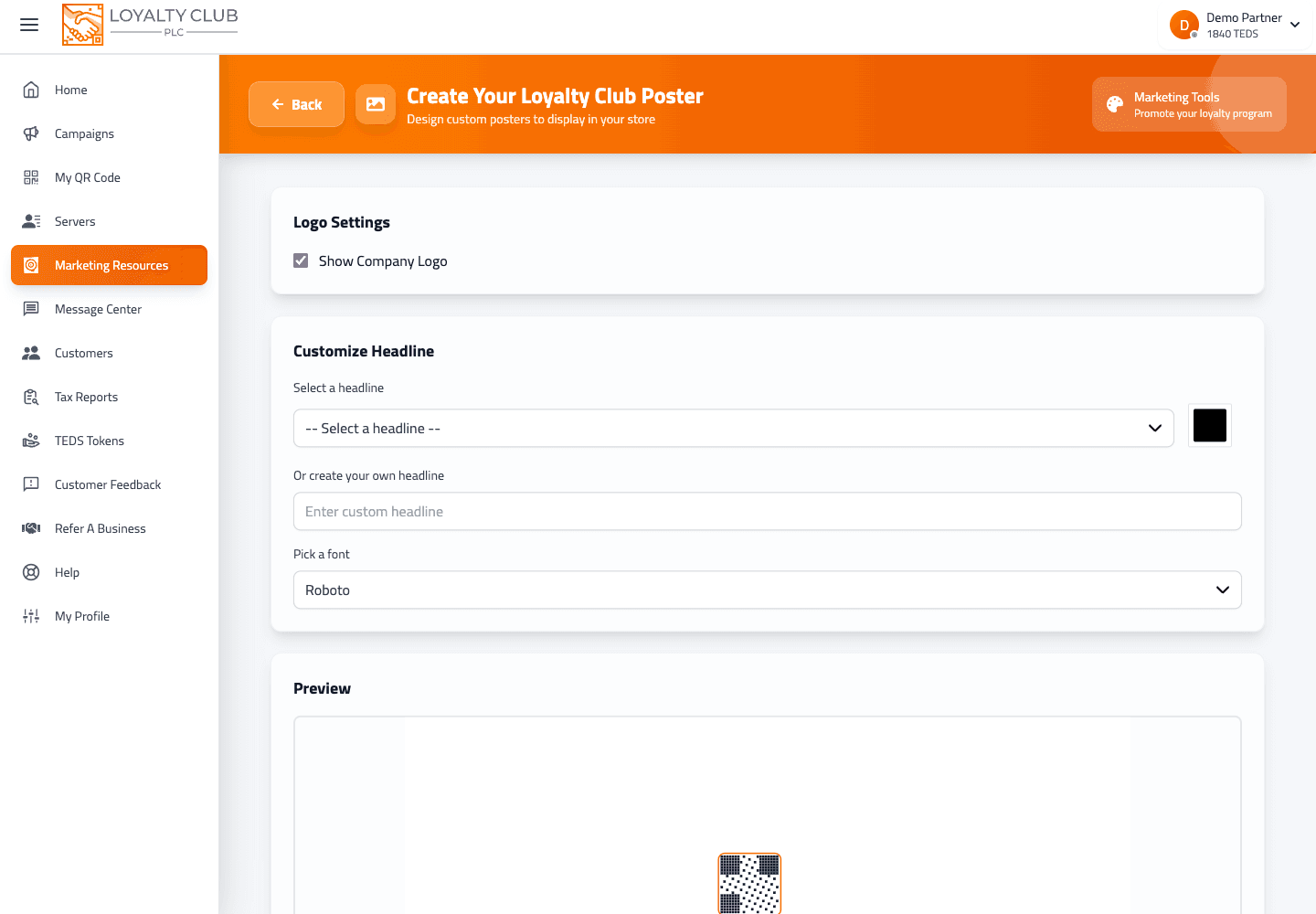Screen dimensions: 1316x914
Task: Select TEDS Tokens menu item
Action: point(109,441)
